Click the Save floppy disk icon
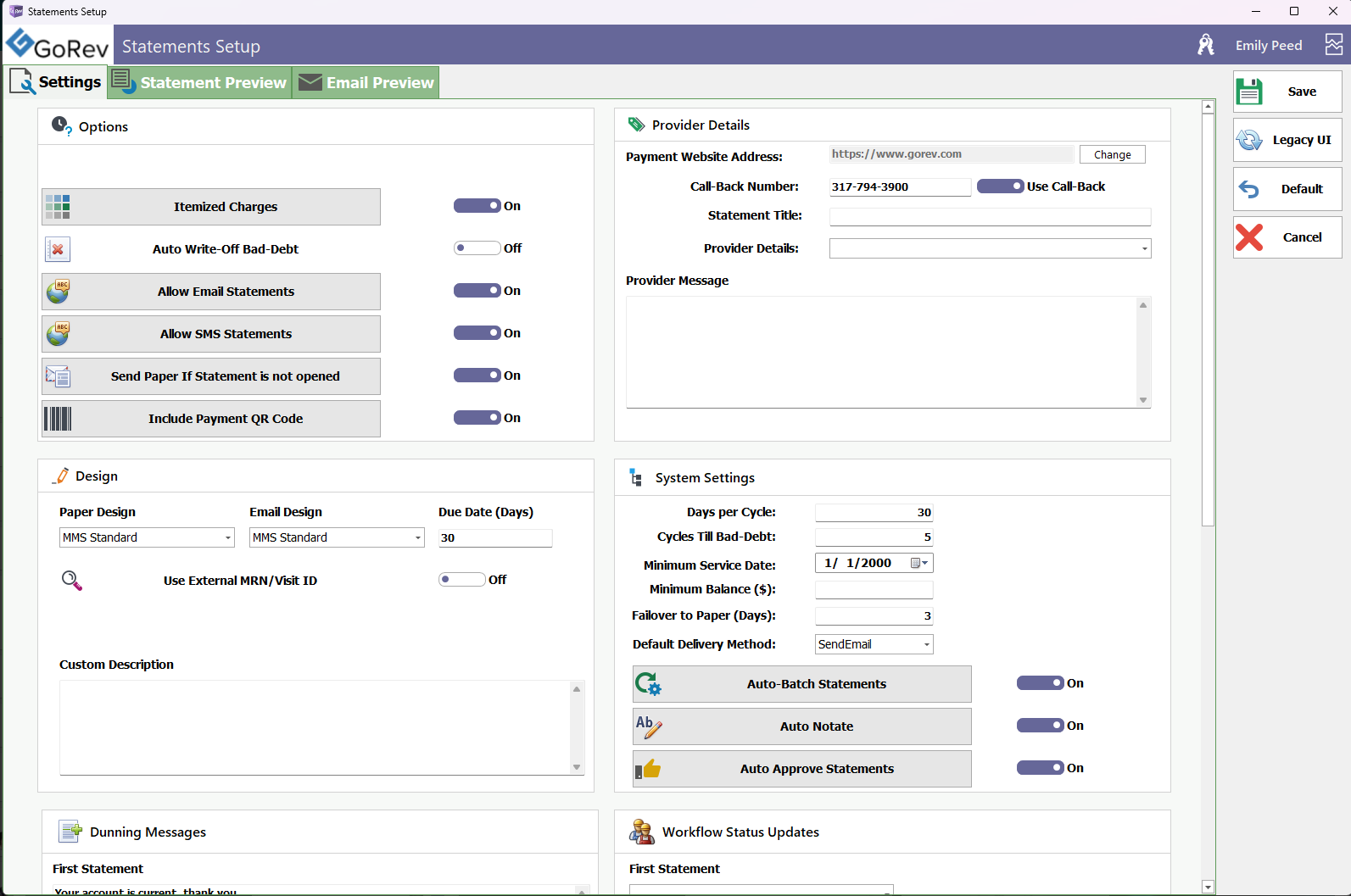This screenshot has height=896, width=1351. tap(1249, 92)
